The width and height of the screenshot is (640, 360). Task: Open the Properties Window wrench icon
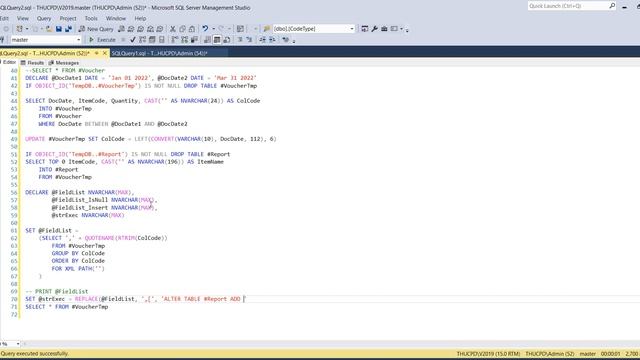coord(374,29)
